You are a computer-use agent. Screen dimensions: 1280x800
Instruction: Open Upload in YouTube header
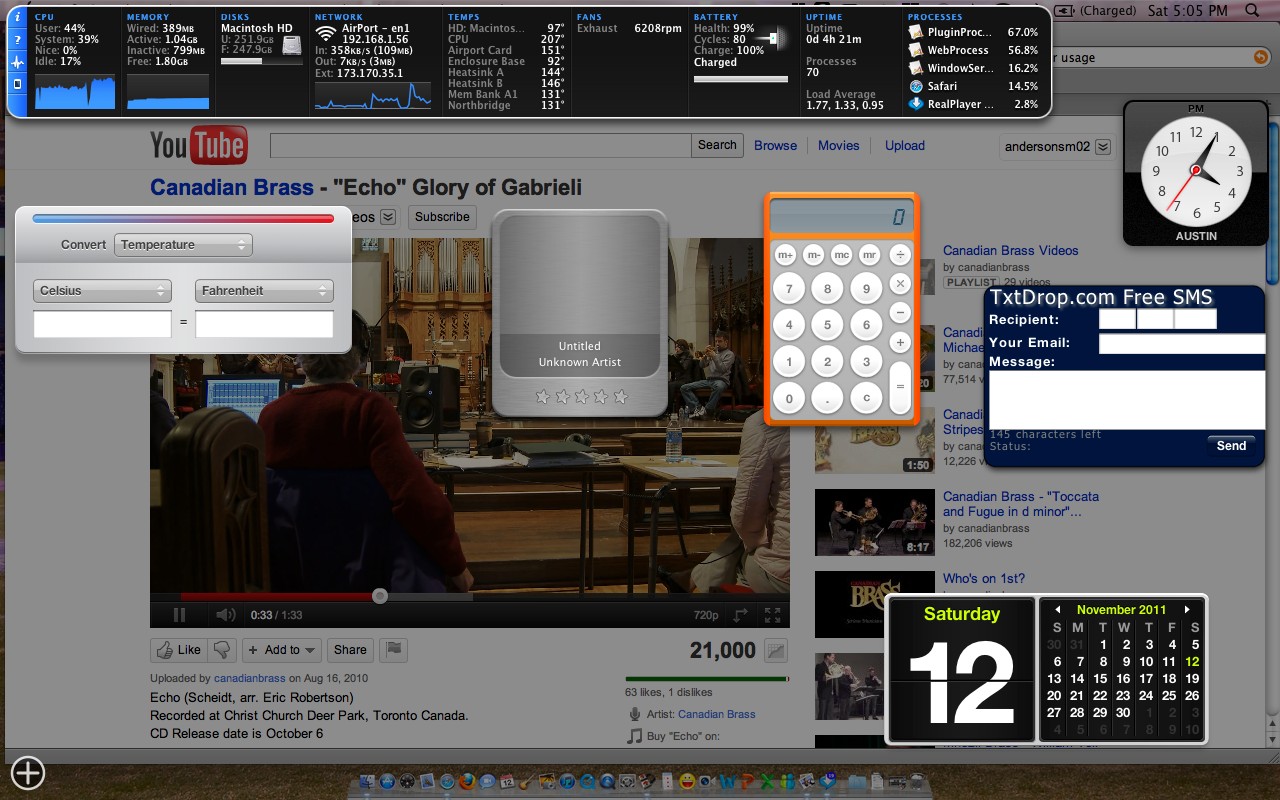(x=904, y=146)
